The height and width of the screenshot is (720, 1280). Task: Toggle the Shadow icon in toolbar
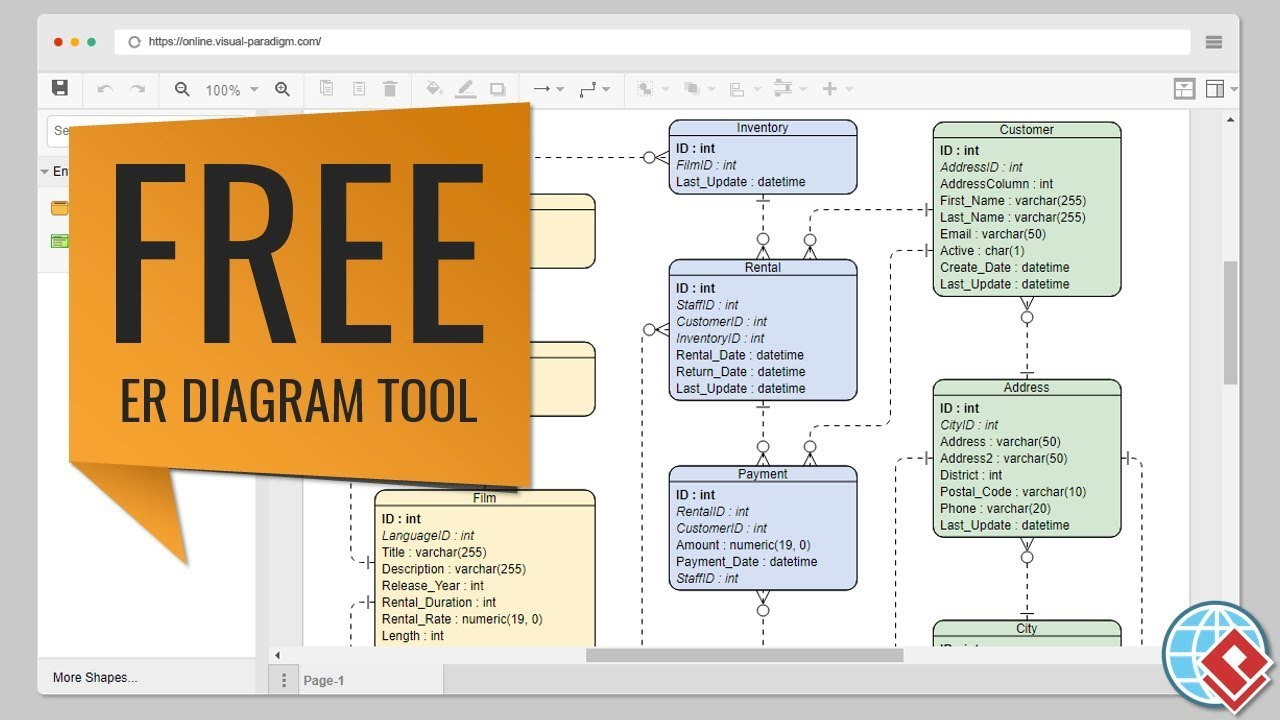[497, 89]
